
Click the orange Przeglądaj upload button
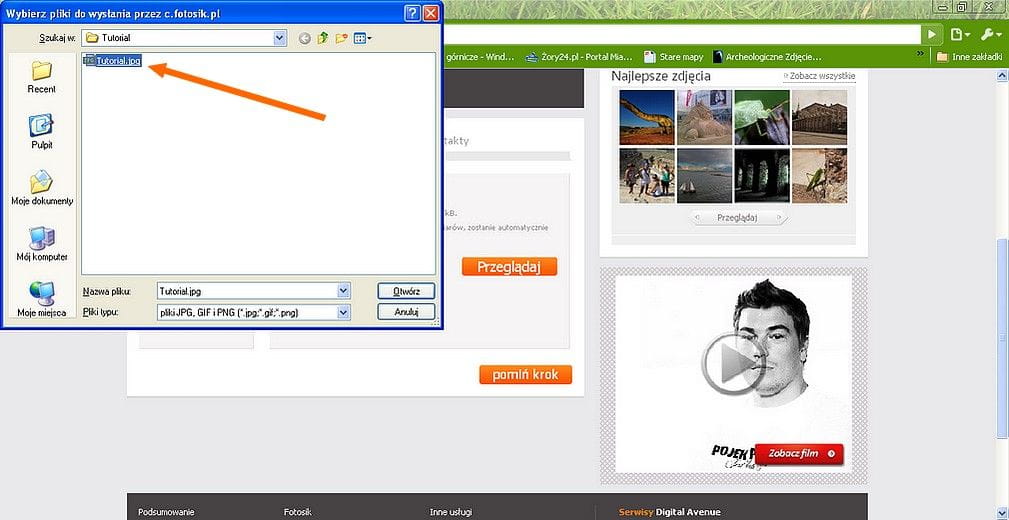(x=509, y=266)
